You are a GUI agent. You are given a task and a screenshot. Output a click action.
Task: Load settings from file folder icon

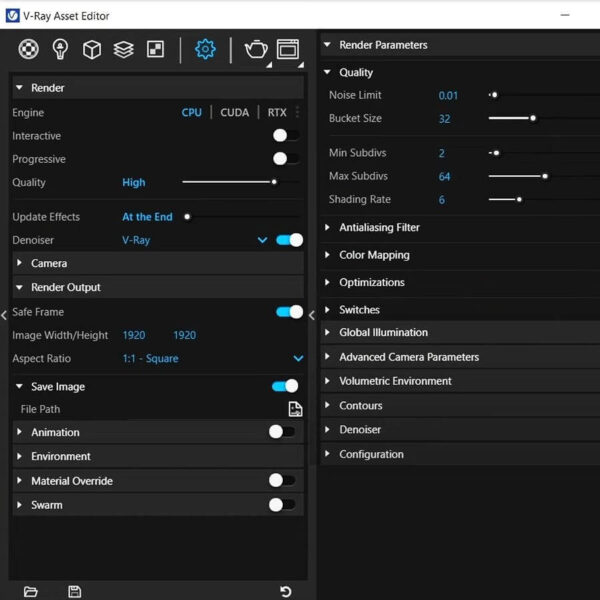pos(31,592)
